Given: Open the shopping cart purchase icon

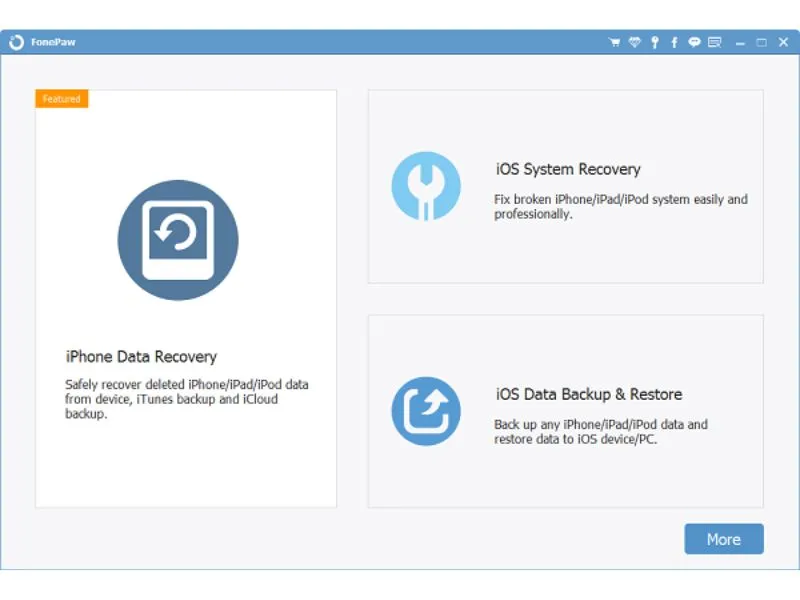Looking at the screenshot, I should pos(614,42).
